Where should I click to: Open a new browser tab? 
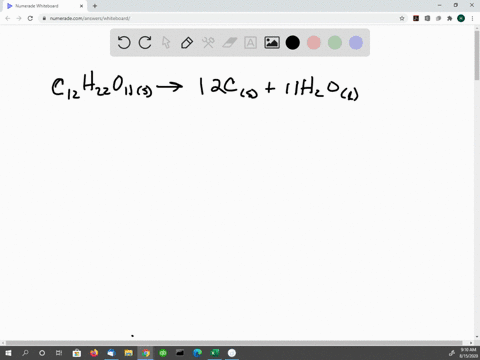(x=95, y=6)
